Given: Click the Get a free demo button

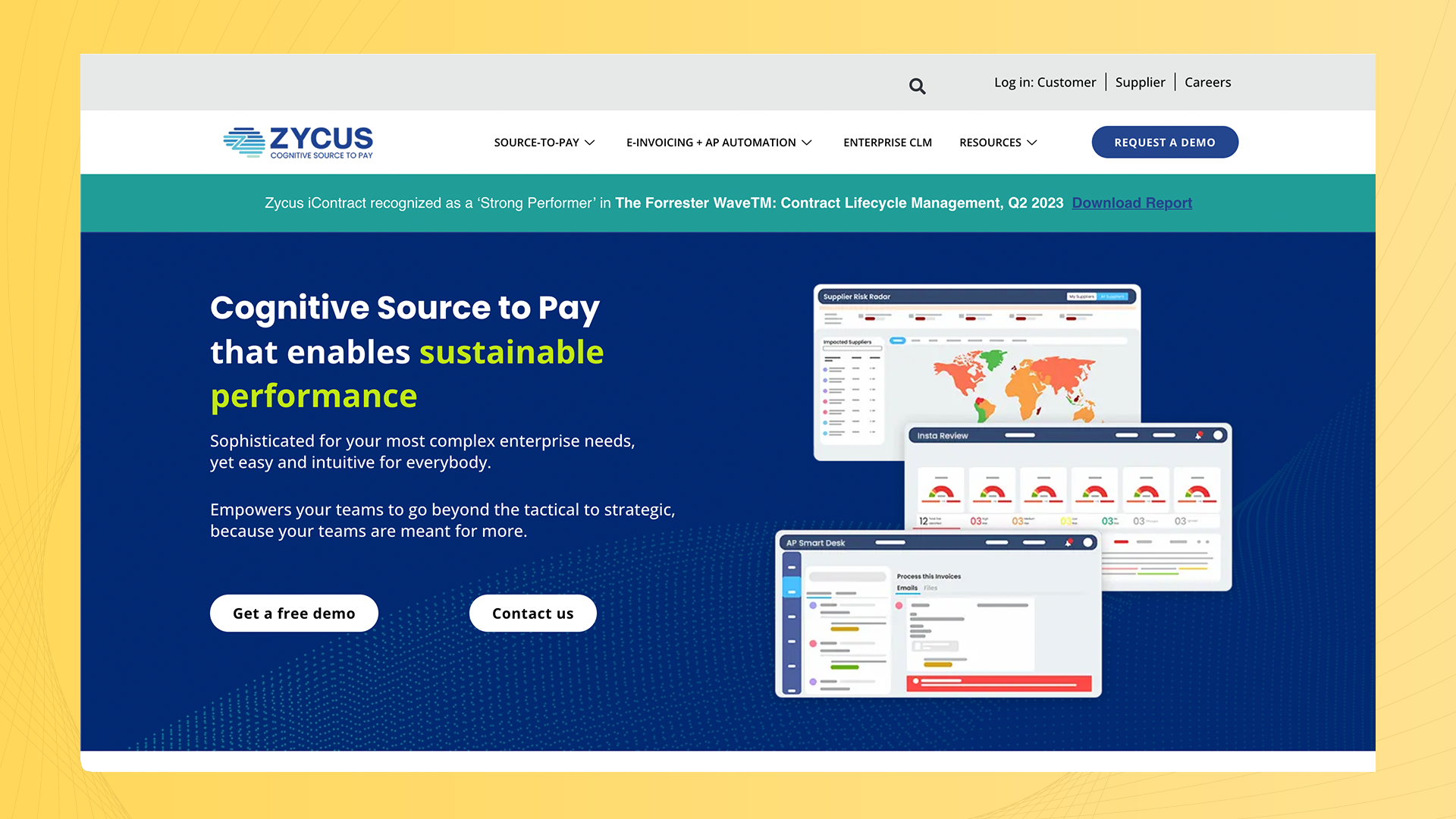Looking at the screenshot, I should pos(294,613).
